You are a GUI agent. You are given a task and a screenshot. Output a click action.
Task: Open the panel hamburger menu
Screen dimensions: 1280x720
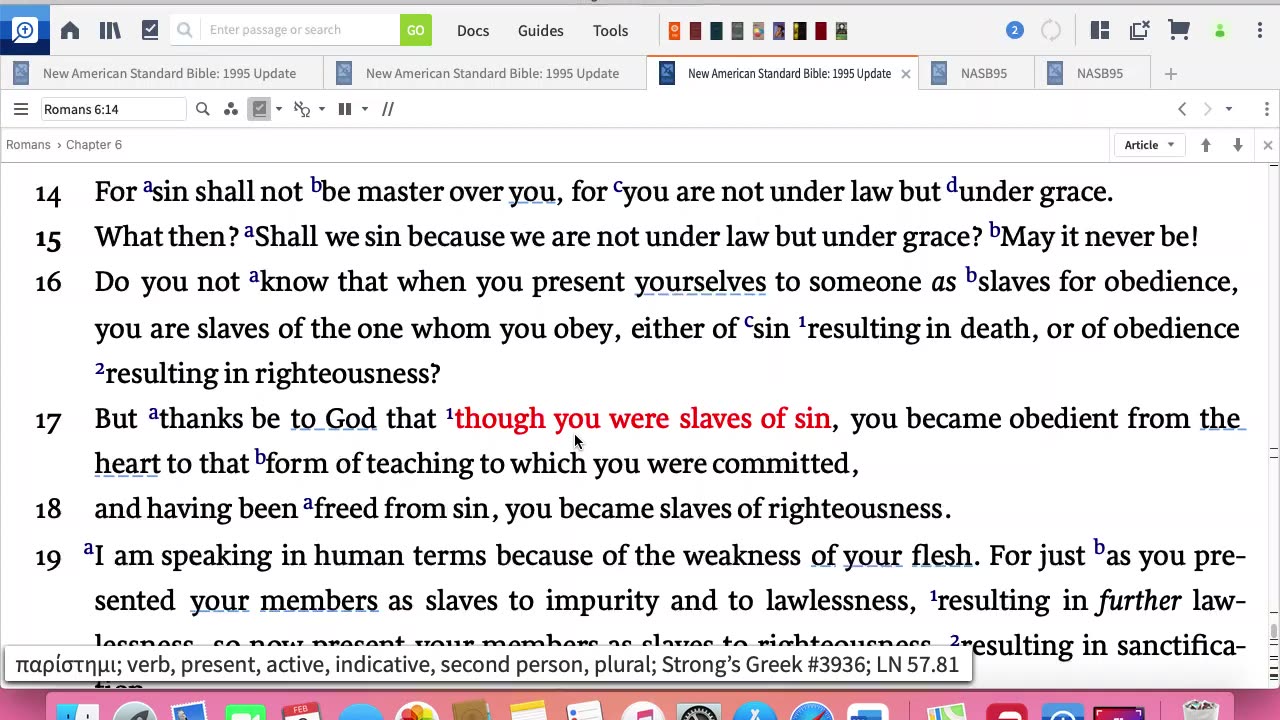pyautogui.click(x=21, y=109)
